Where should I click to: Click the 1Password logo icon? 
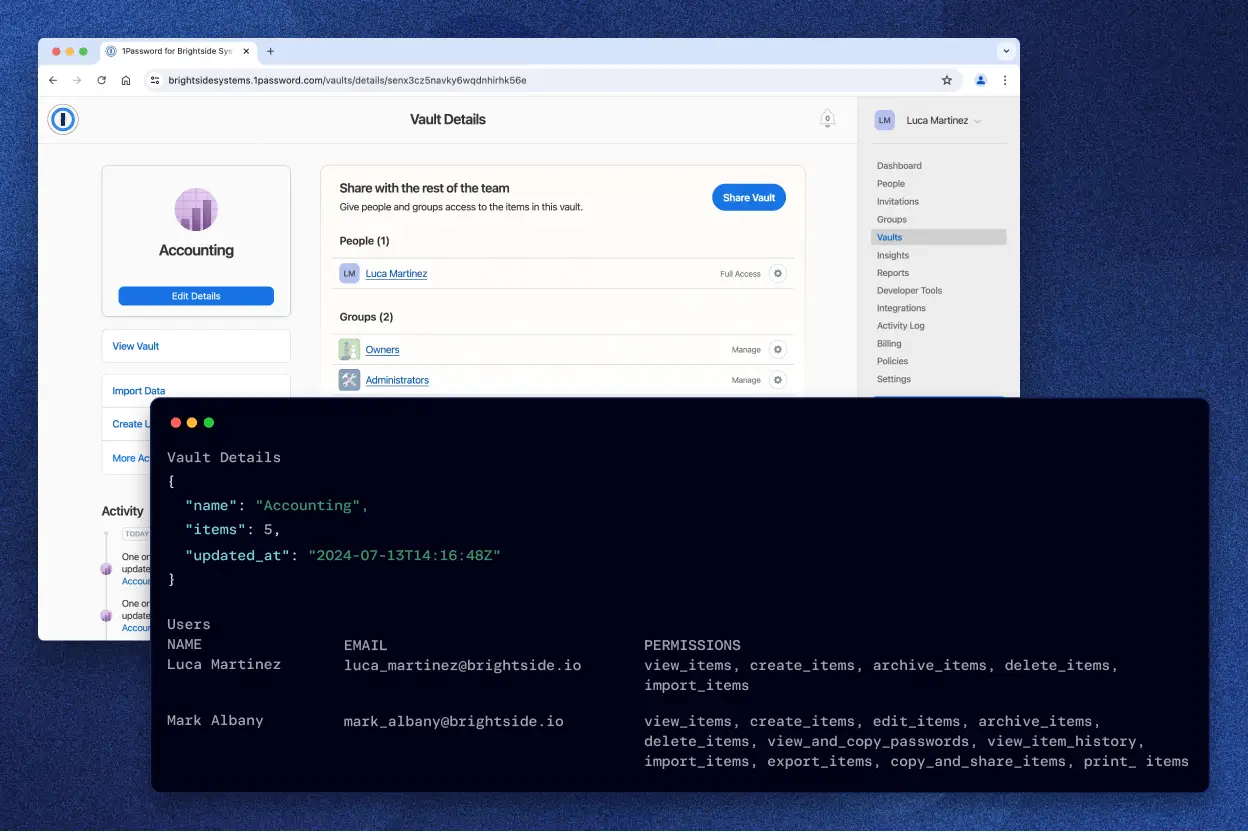coord(63,120)
